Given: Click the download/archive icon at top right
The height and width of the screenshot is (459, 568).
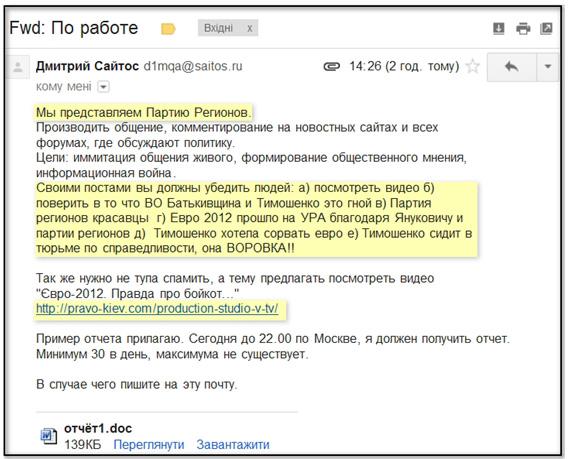Looking at the screenshot, I should click(499, 28).
